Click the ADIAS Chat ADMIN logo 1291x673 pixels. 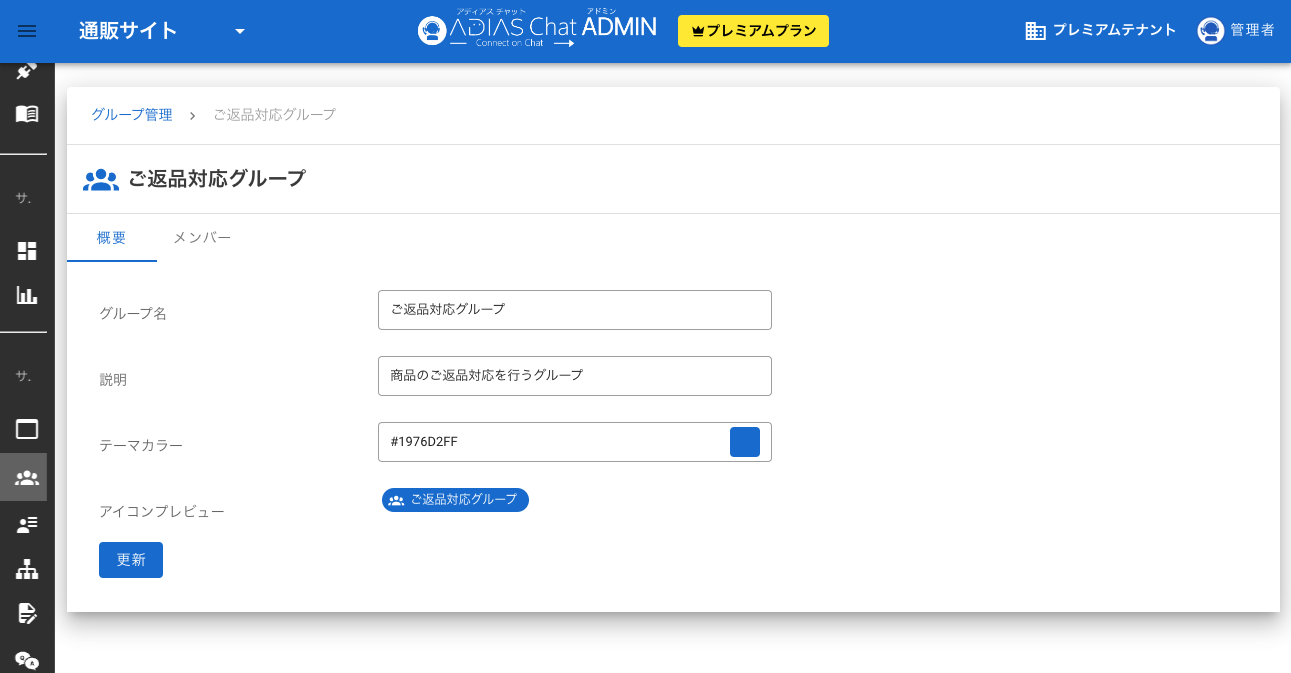(x=537, y=30)
